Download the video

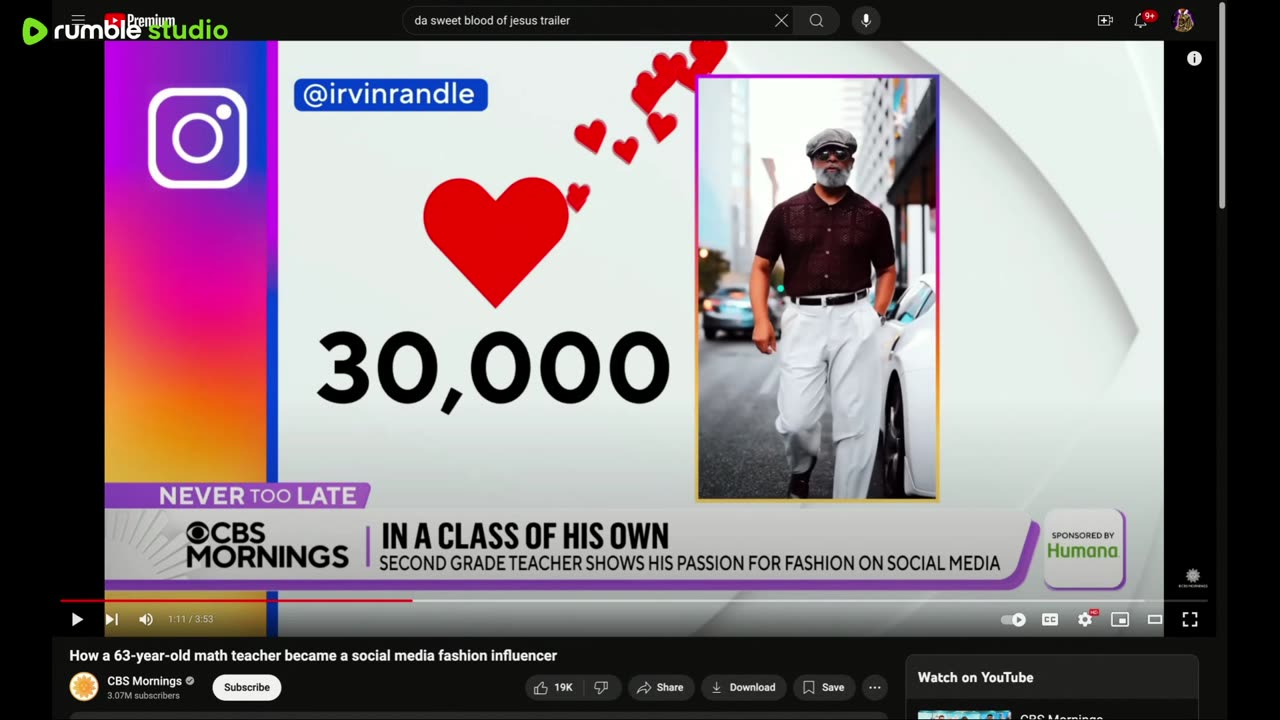[x=743, y=687]
